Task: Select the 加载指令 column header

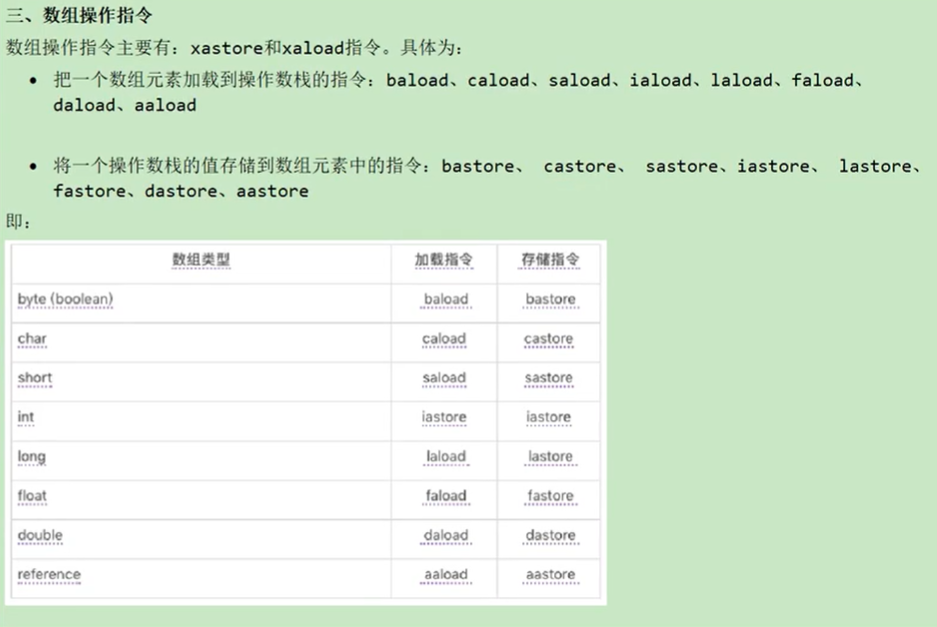Action: [444, 260]
